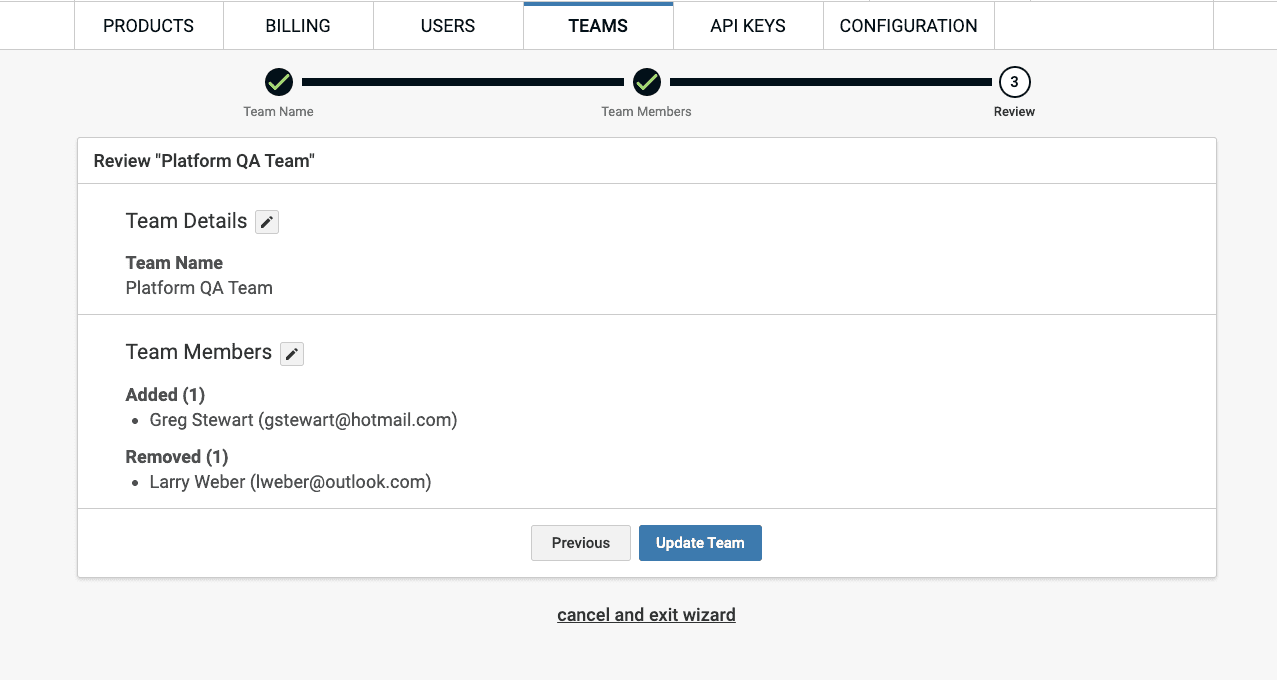Click the Review "Platform QA Team" panel header
The image size is (1277, 680).
[x=204, y=161]
